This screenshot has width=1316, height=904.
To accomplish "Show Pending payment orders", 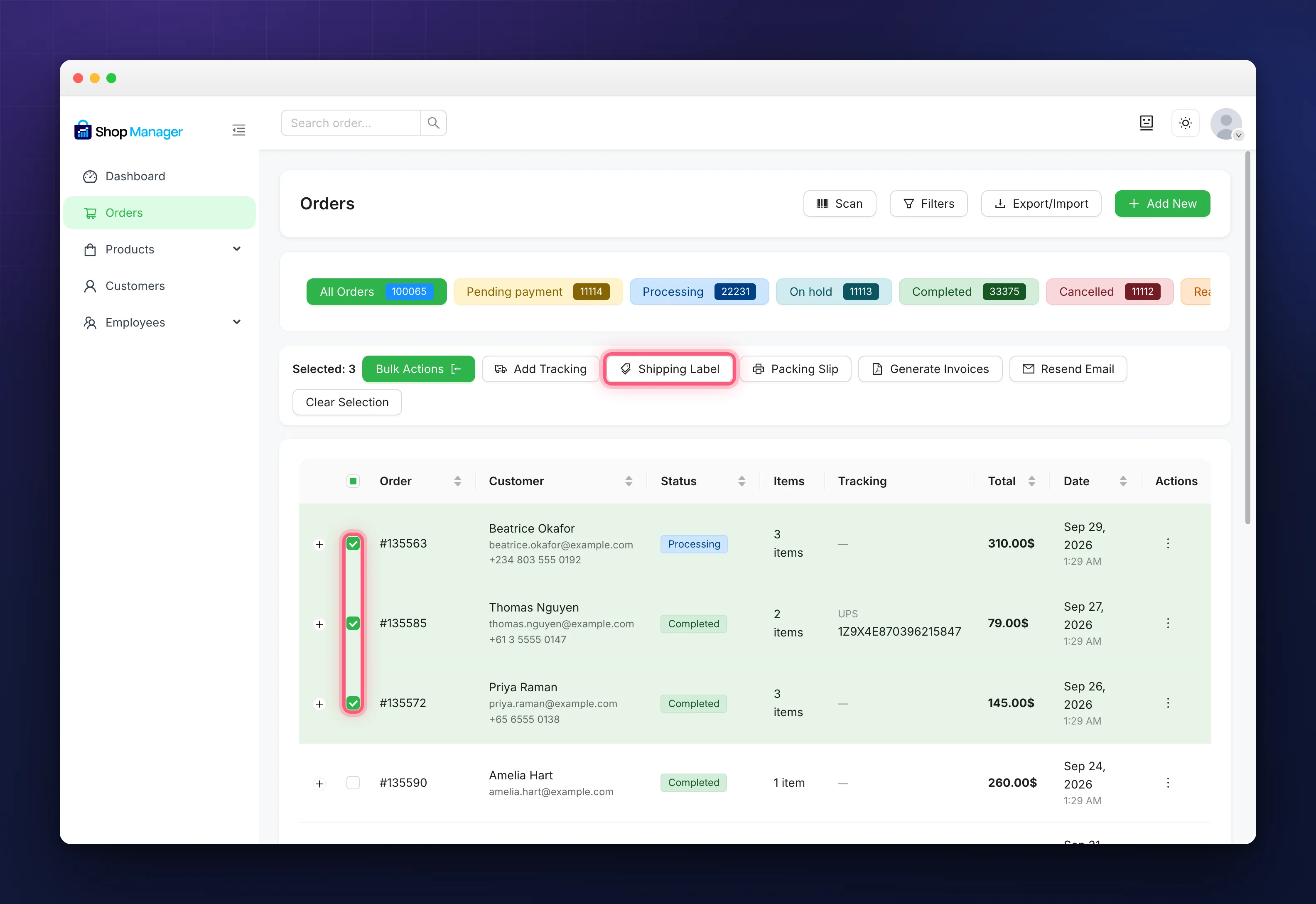I will coord(538,292).
